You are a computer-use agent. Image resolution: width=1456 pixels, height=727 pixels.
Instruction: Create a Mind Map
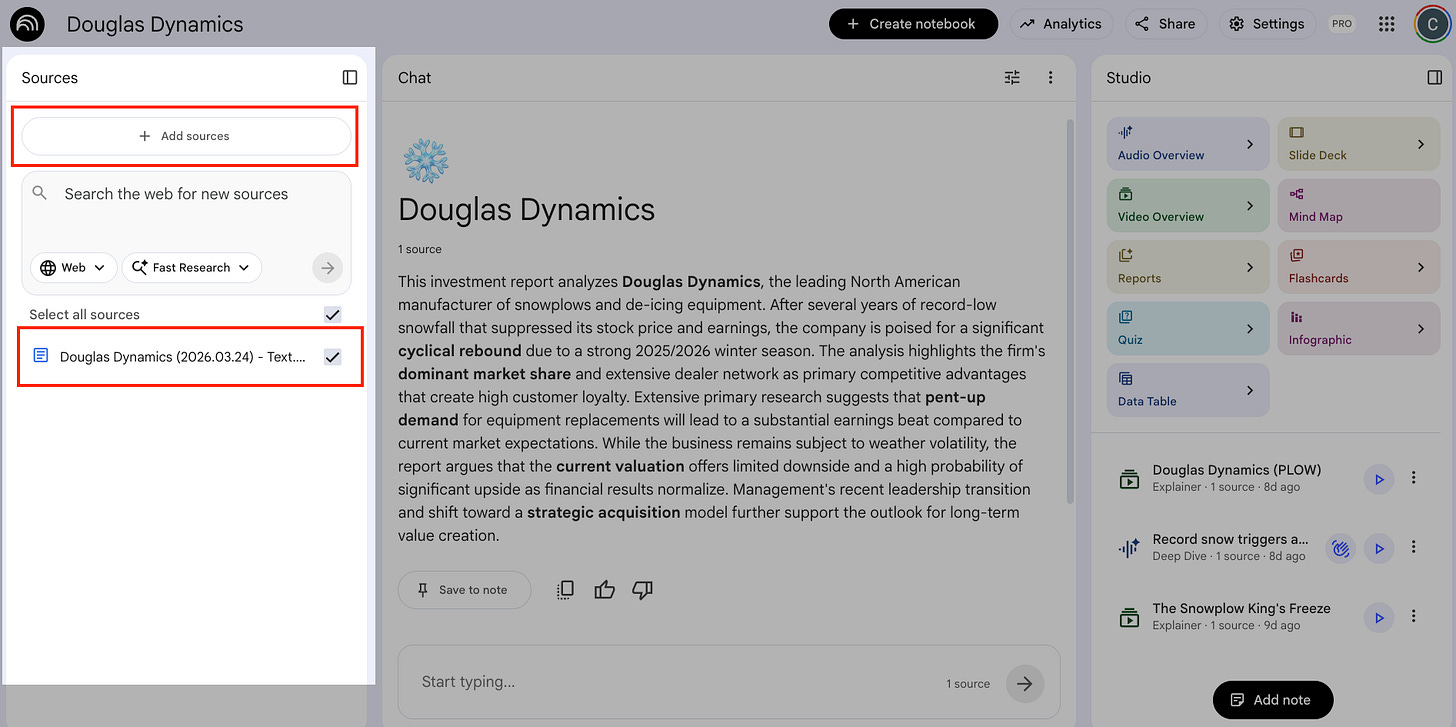(1358, 205)
